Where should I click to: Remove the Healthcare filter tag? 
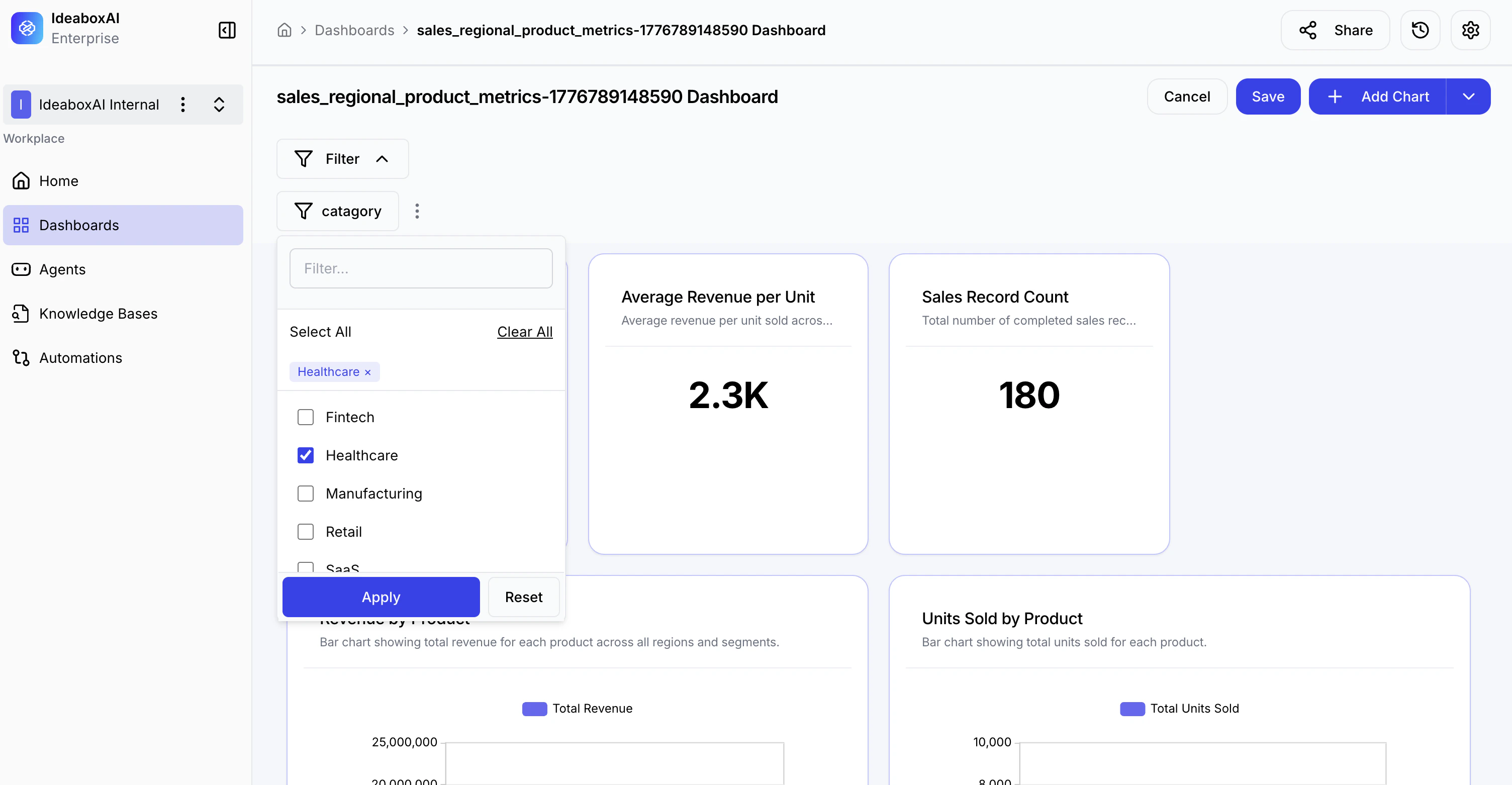(x=367, y=372)
